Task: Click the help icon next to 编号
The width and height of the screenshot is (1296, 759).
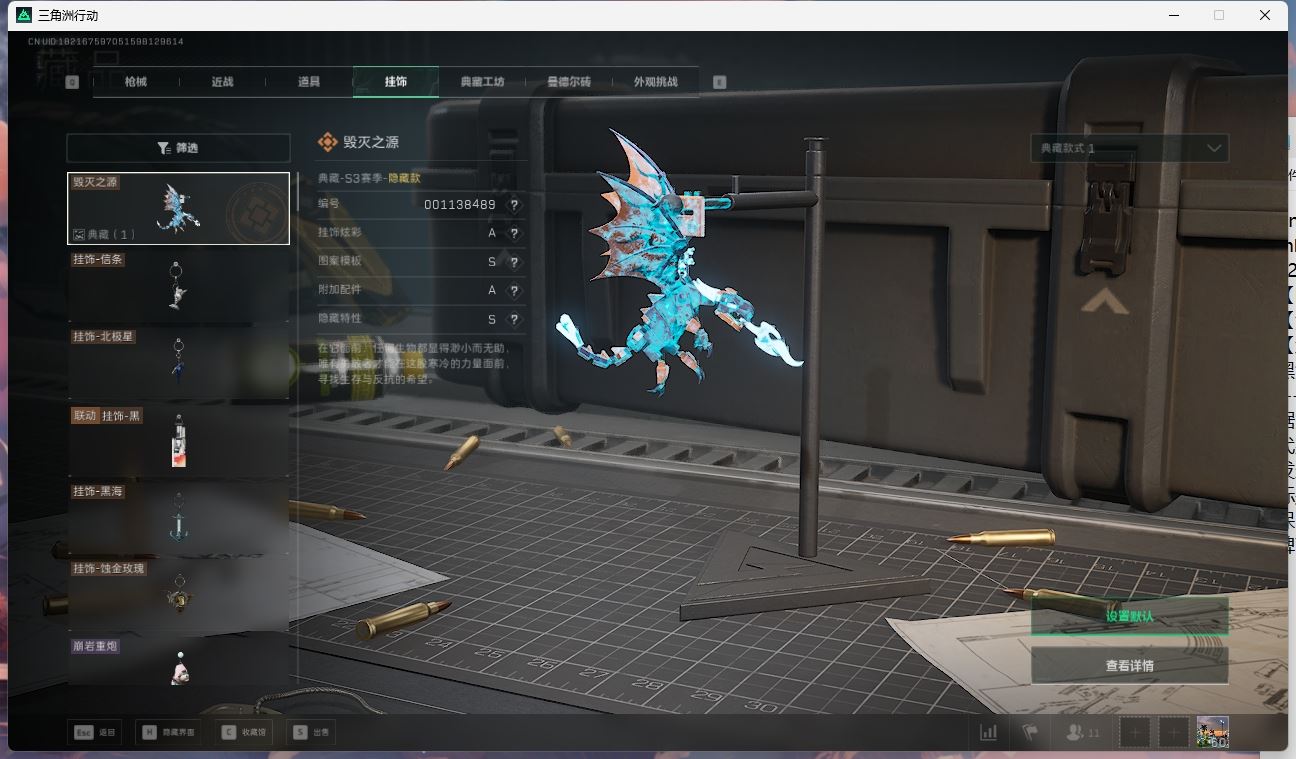Action: click(x=514, y=205)
